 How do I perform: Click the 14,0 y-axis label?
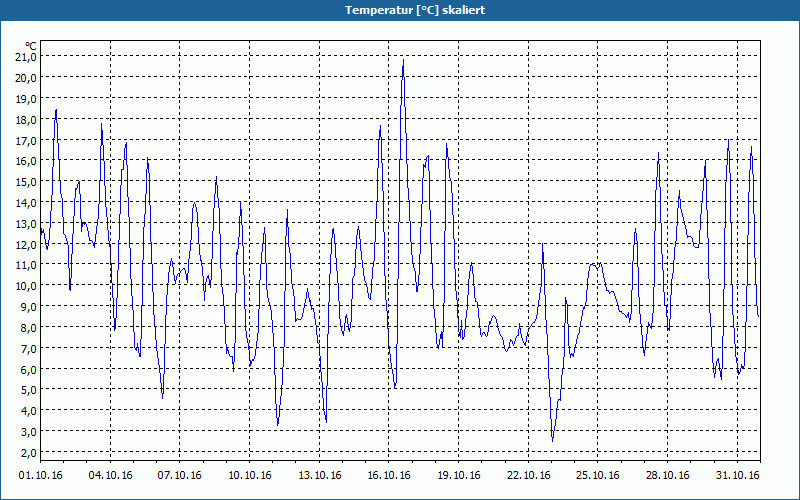coord(27,203)
